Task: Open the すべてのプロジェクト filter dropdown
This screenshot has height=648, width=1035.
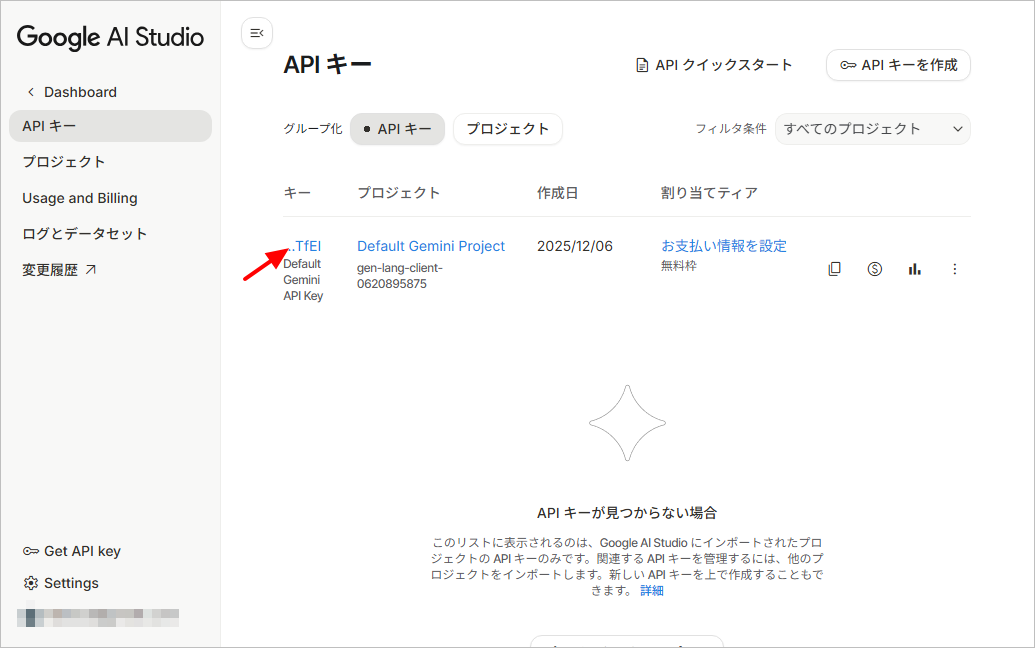Action: 873,129
